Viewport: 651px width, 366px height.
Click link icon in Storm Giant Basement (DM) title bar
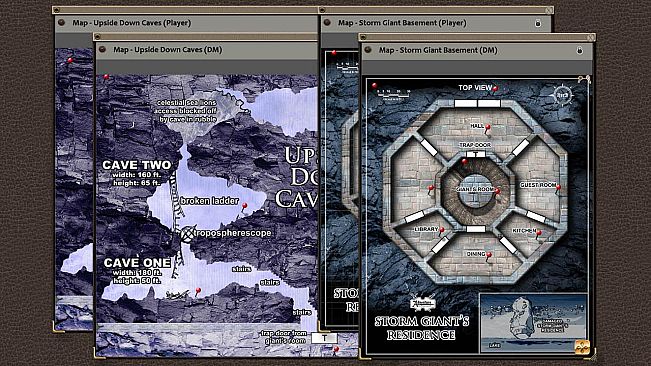tap(368, 50)
